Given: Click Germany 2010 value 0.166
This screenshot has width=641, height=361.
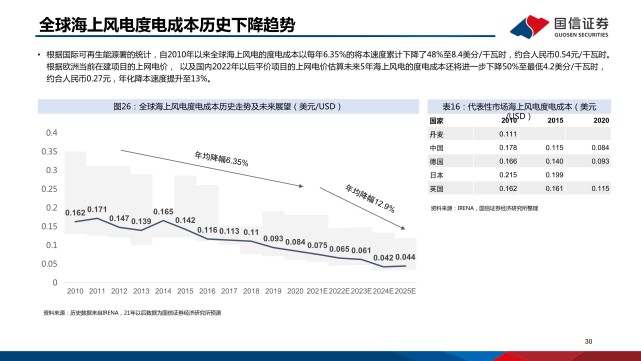Looking at the screenshot, I should click(x=508, y=161).
